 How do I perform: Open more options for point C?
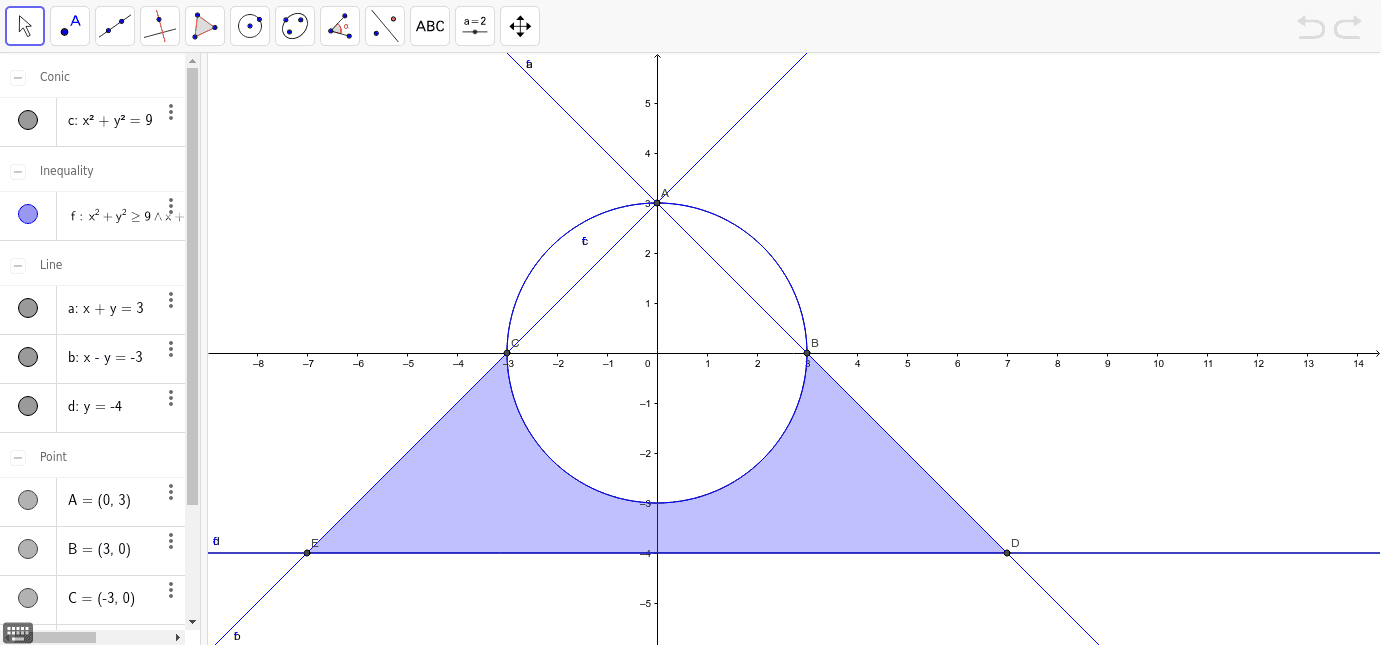point(171,590)
